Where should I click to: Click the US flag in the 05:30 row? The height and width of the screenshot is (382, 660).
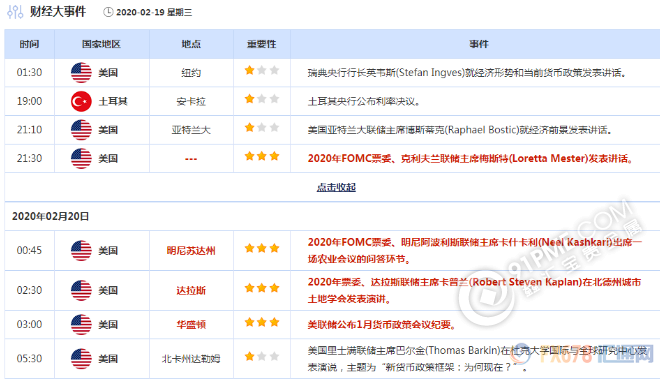81,358
